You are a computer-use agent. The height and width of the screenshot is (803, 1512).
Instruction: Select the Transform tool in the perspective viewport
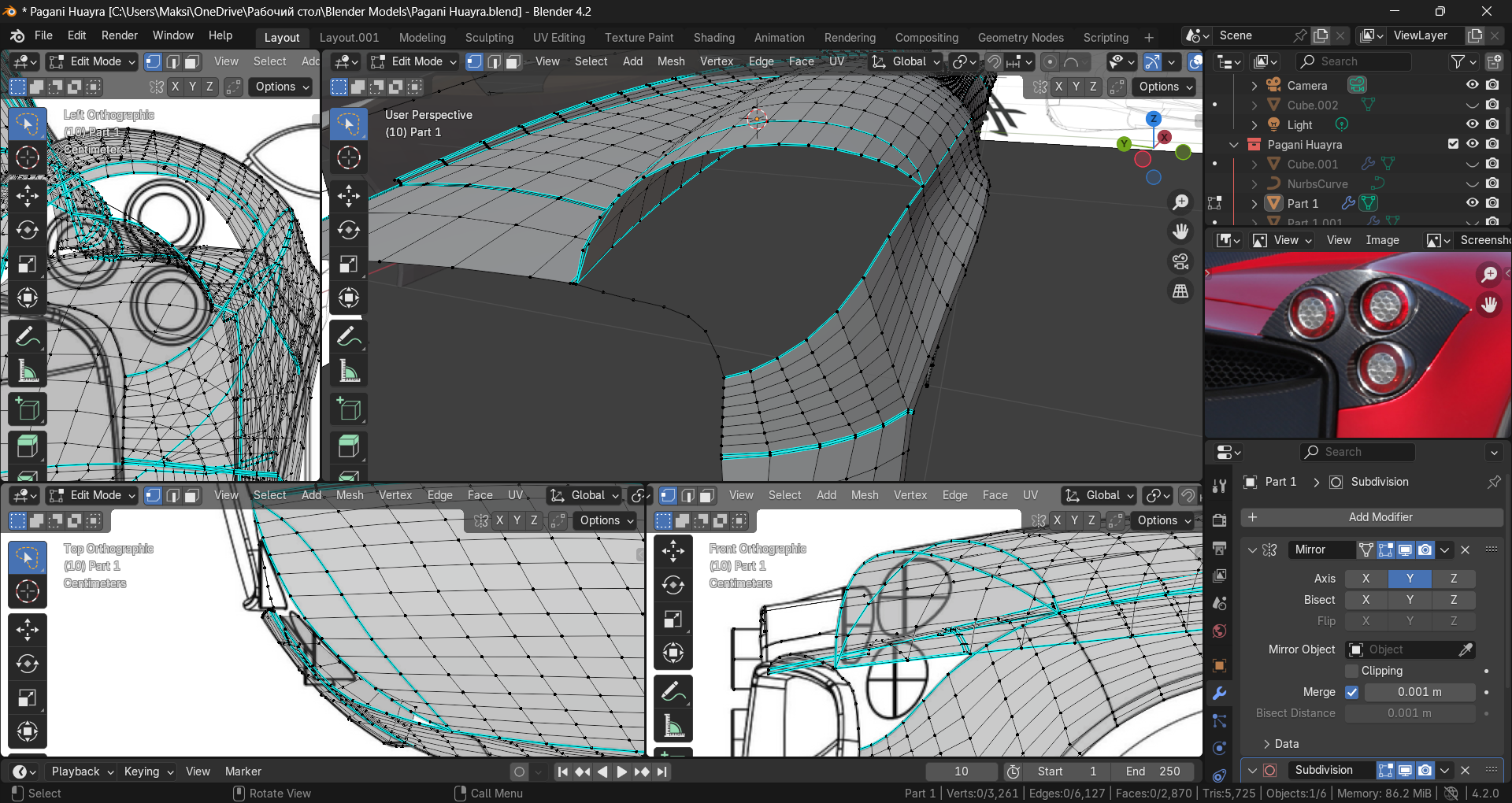[348, 298]
